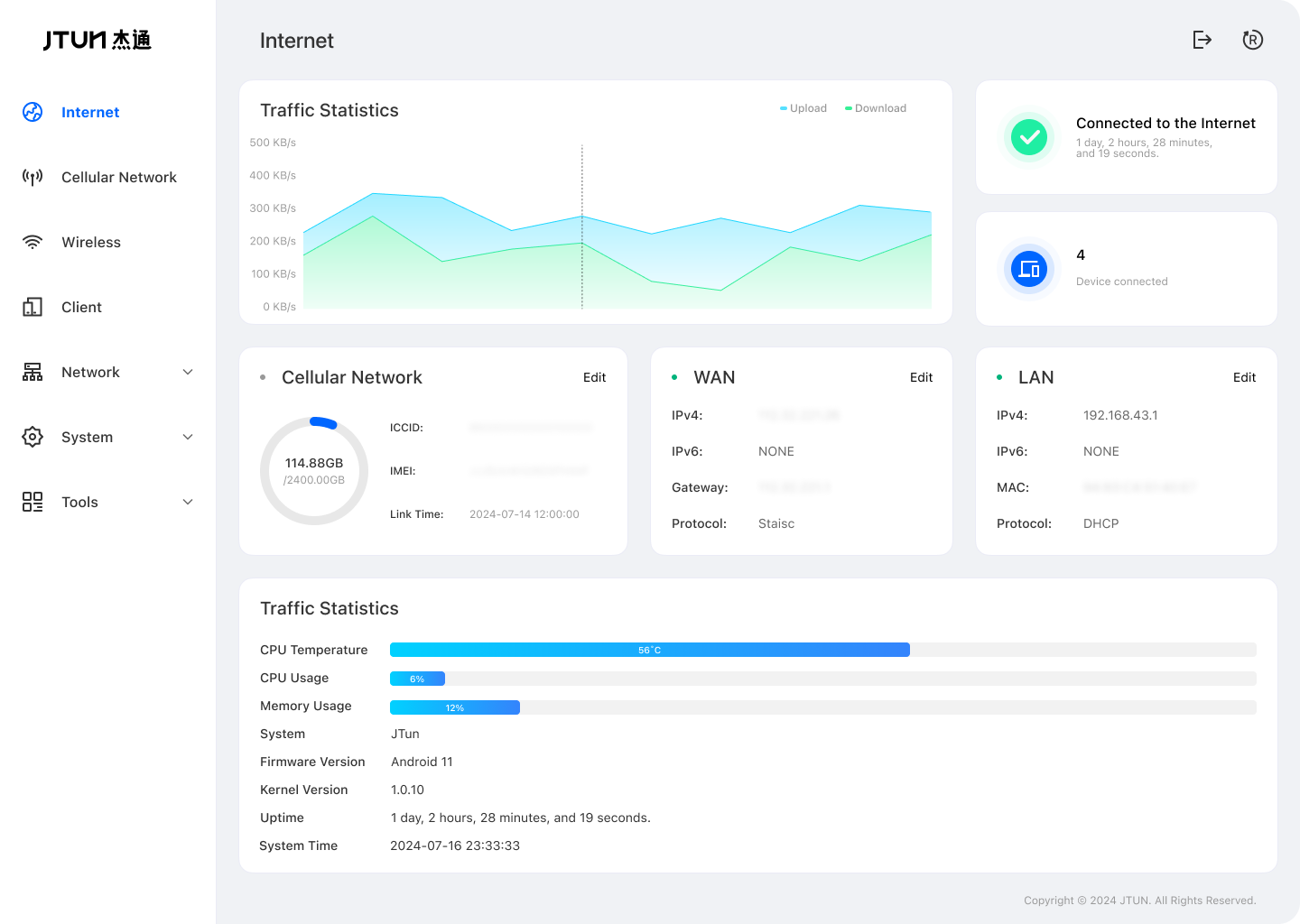Click the data usage ring 114.88GB
The height and width of the screenshot is (924, 1300).
pos(314,470)
